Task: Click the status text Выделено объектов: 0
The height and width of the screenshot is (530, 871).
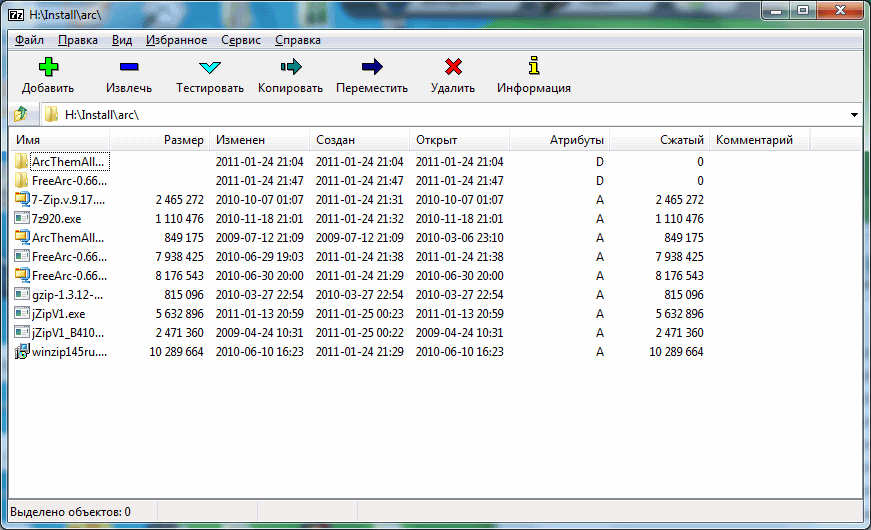Action: [71, 512]
